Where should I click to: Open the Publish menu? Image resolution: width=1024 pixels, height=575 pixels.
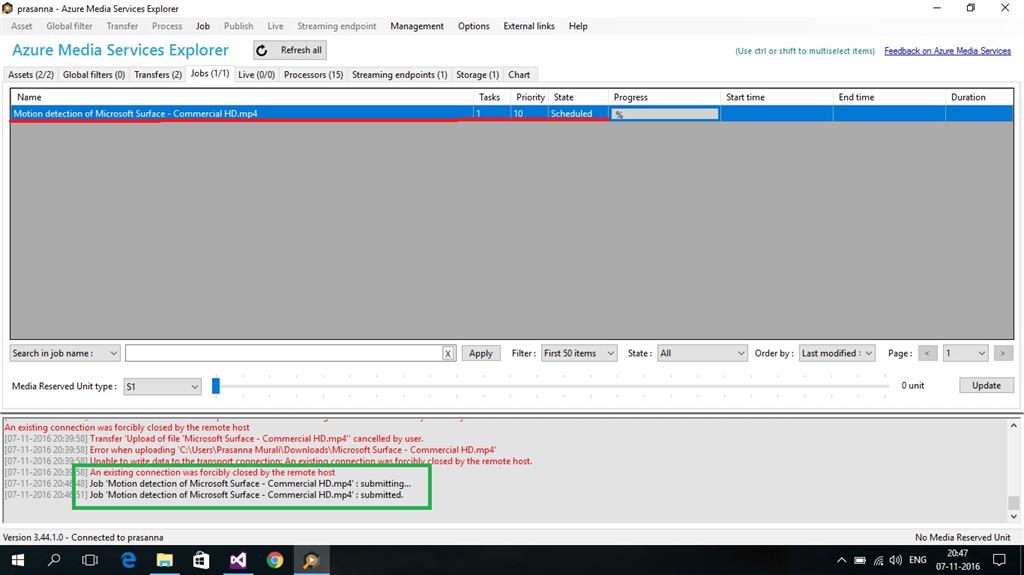pyautogui.click(x=238, y=26)
